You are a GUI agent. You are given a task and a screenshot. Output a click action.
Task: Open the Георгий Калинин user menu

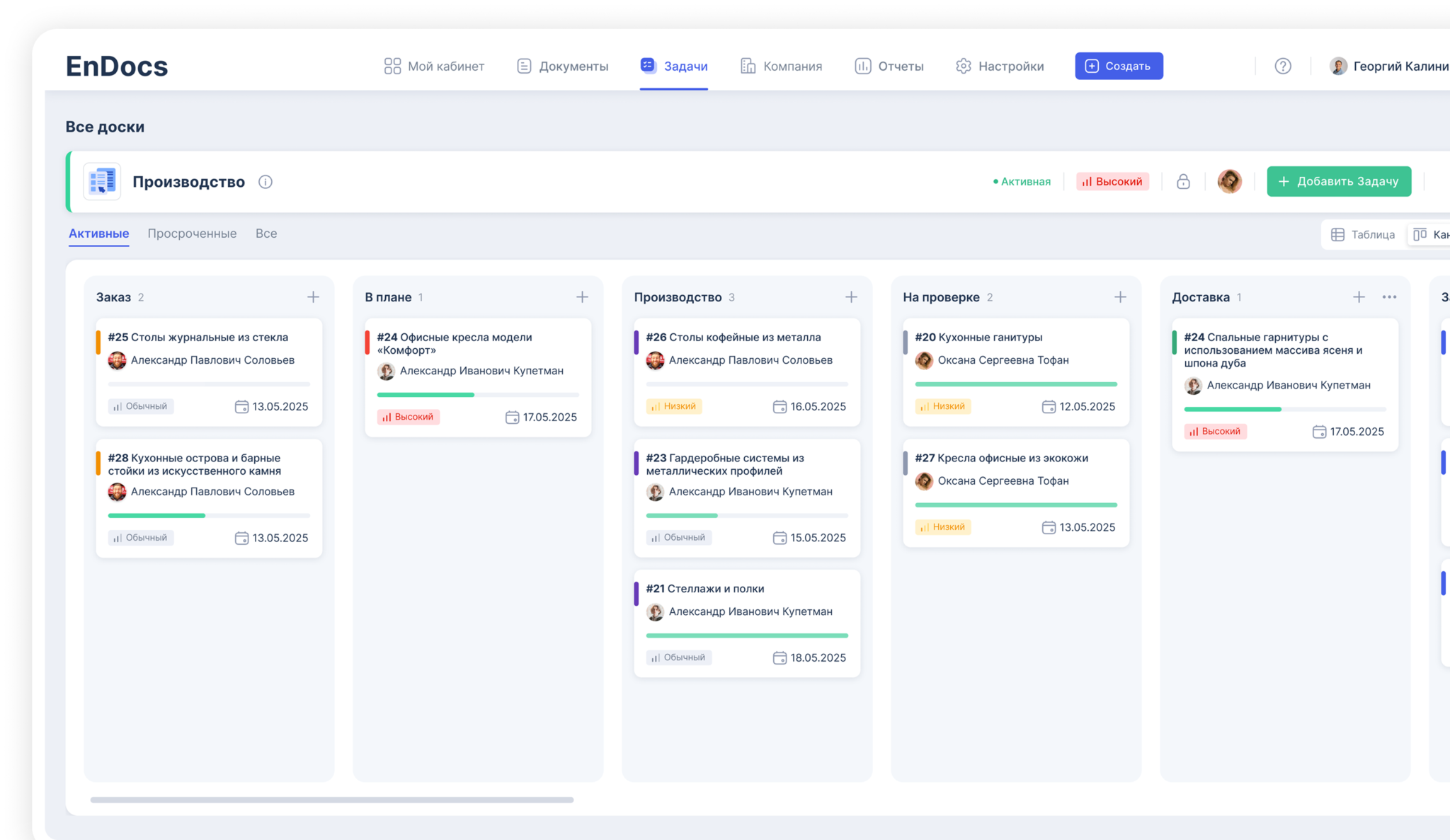(x=1391, y=66)
